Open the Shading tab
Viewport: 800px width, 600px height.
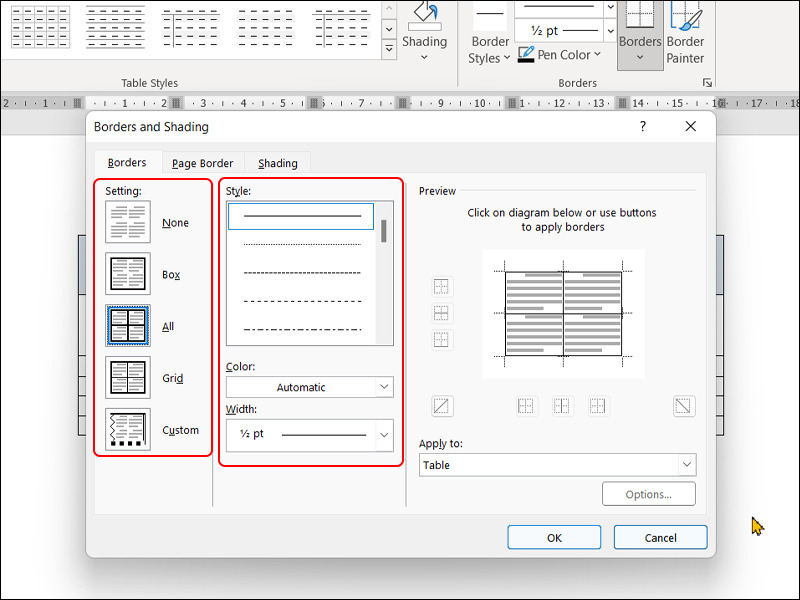[x=277, y=163]
